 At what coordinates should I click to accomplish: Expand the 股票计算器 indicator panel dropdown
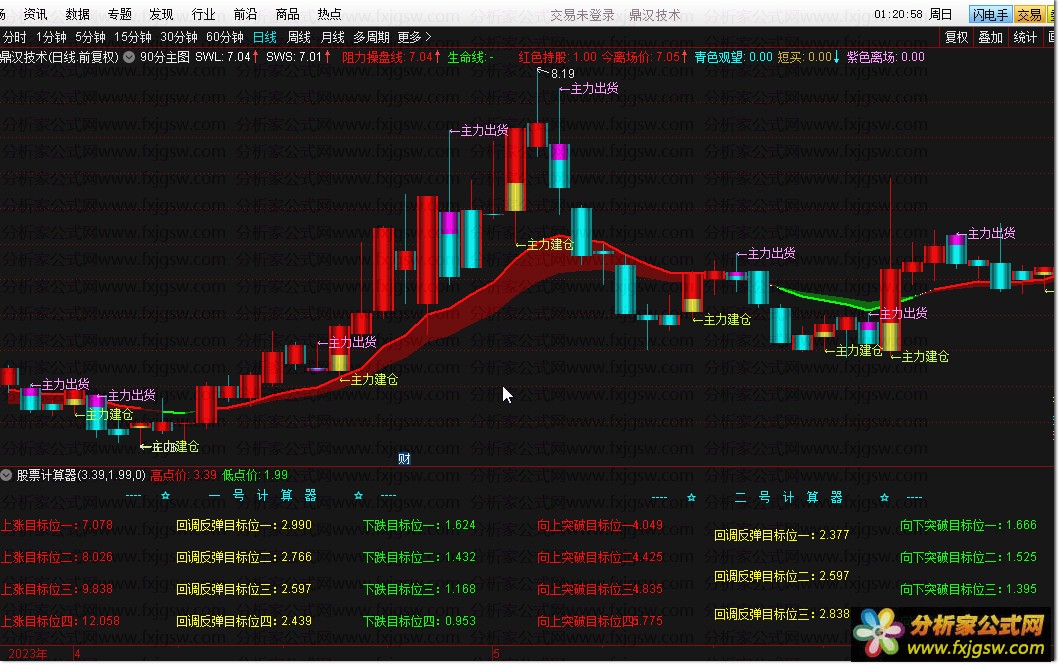[6, 476]
